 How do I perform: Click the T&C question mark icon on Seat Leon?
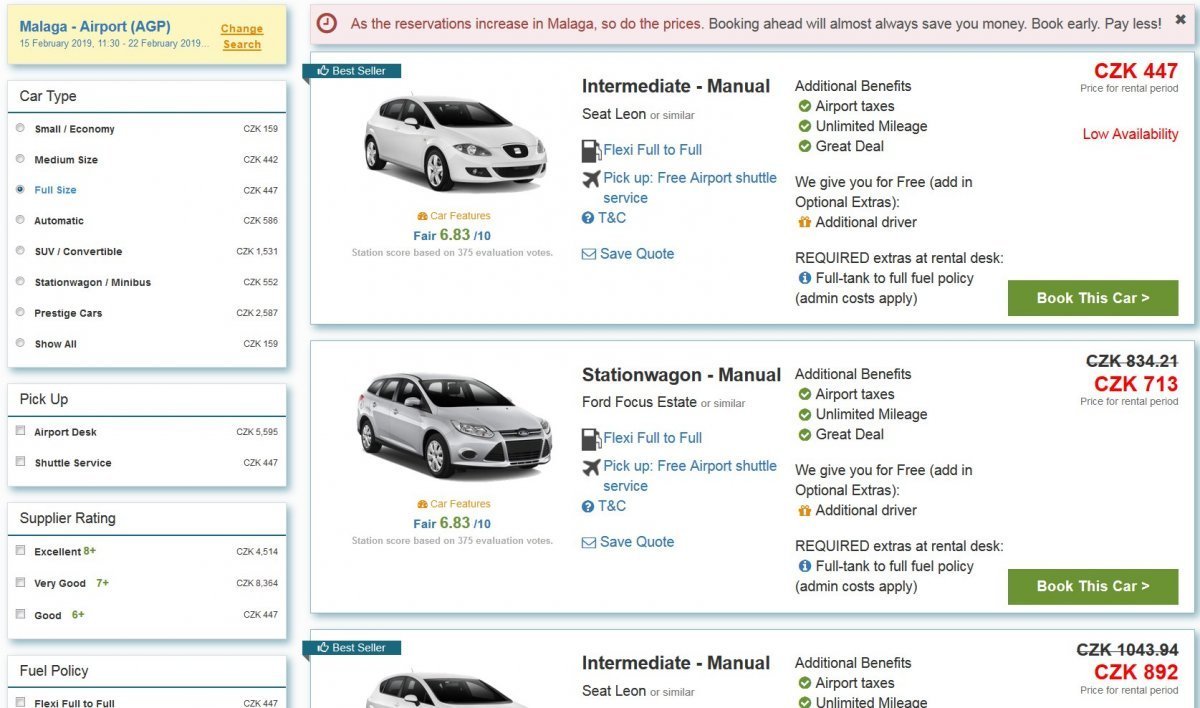click(588, 218)
